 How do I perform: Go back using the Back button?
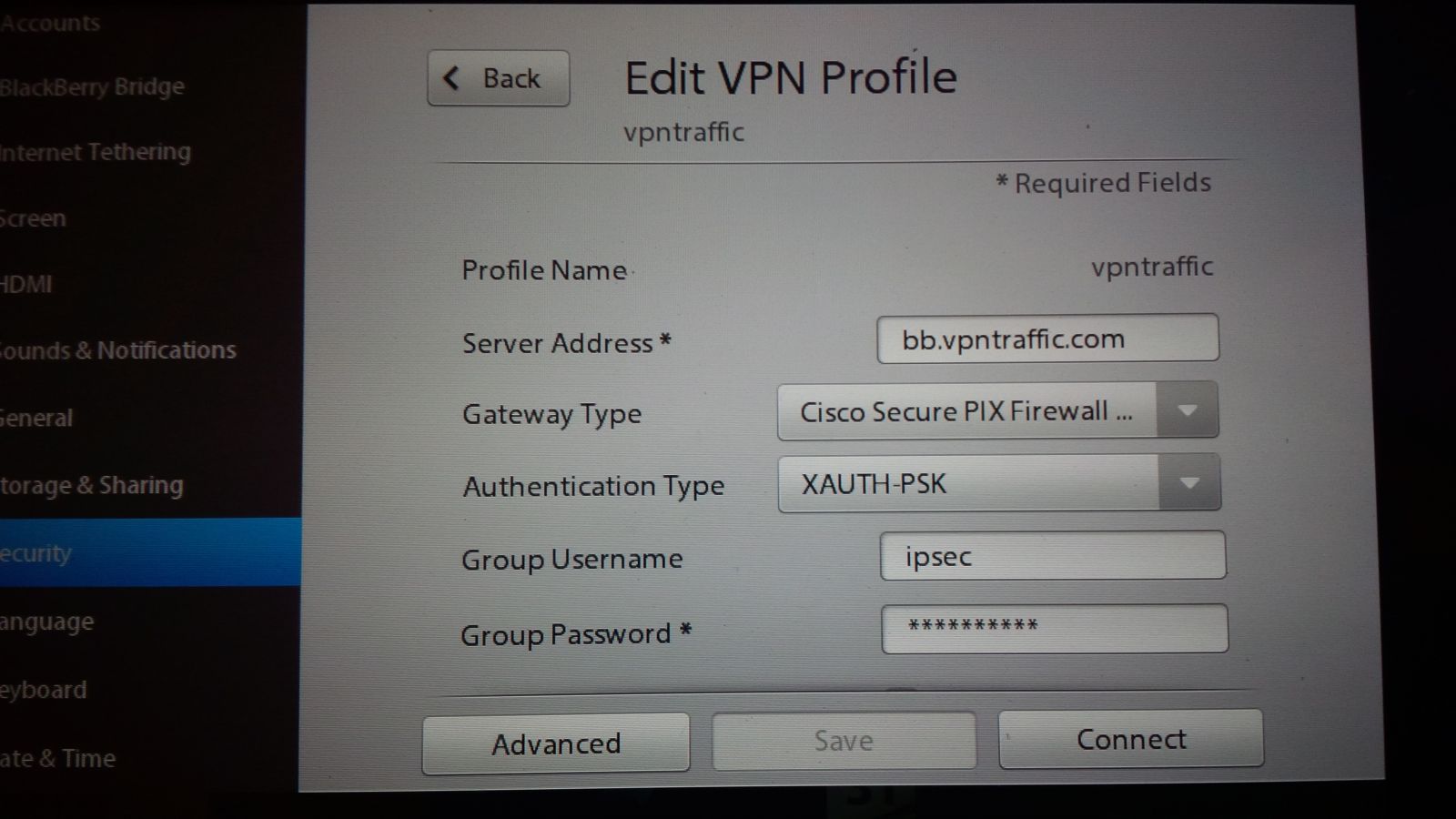pyautogui.click(x=499, y=78)
